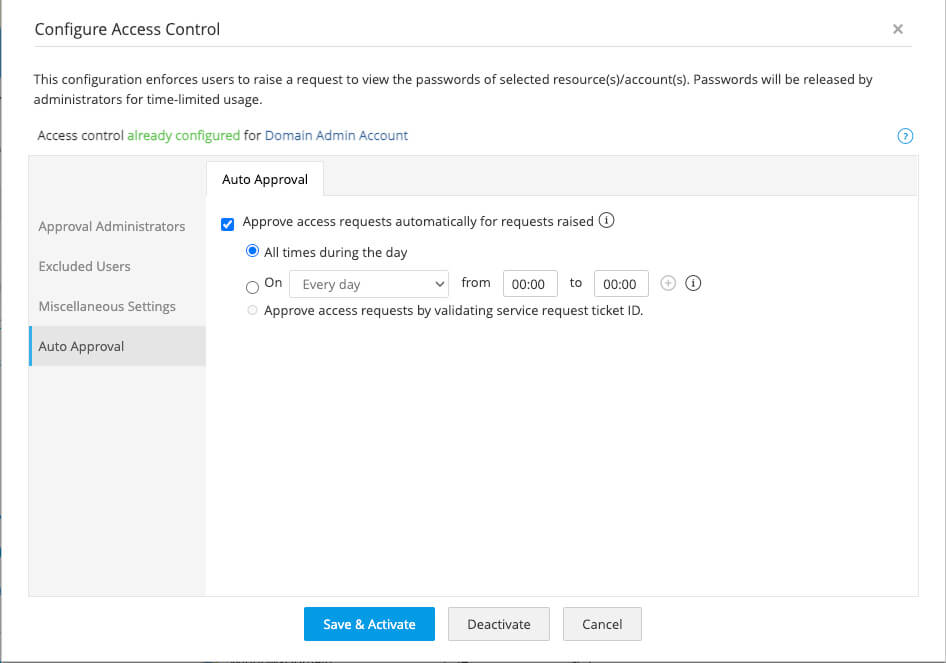
Task: Click info icon beside requests raised label
Action: tap(606, 221)
